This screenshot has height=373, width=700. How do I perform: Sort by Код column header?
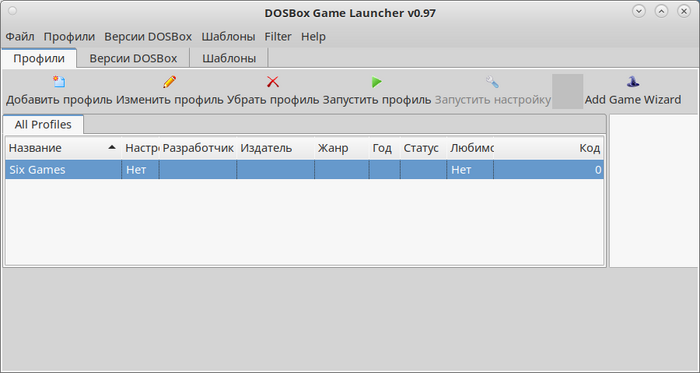pos(549,148)
